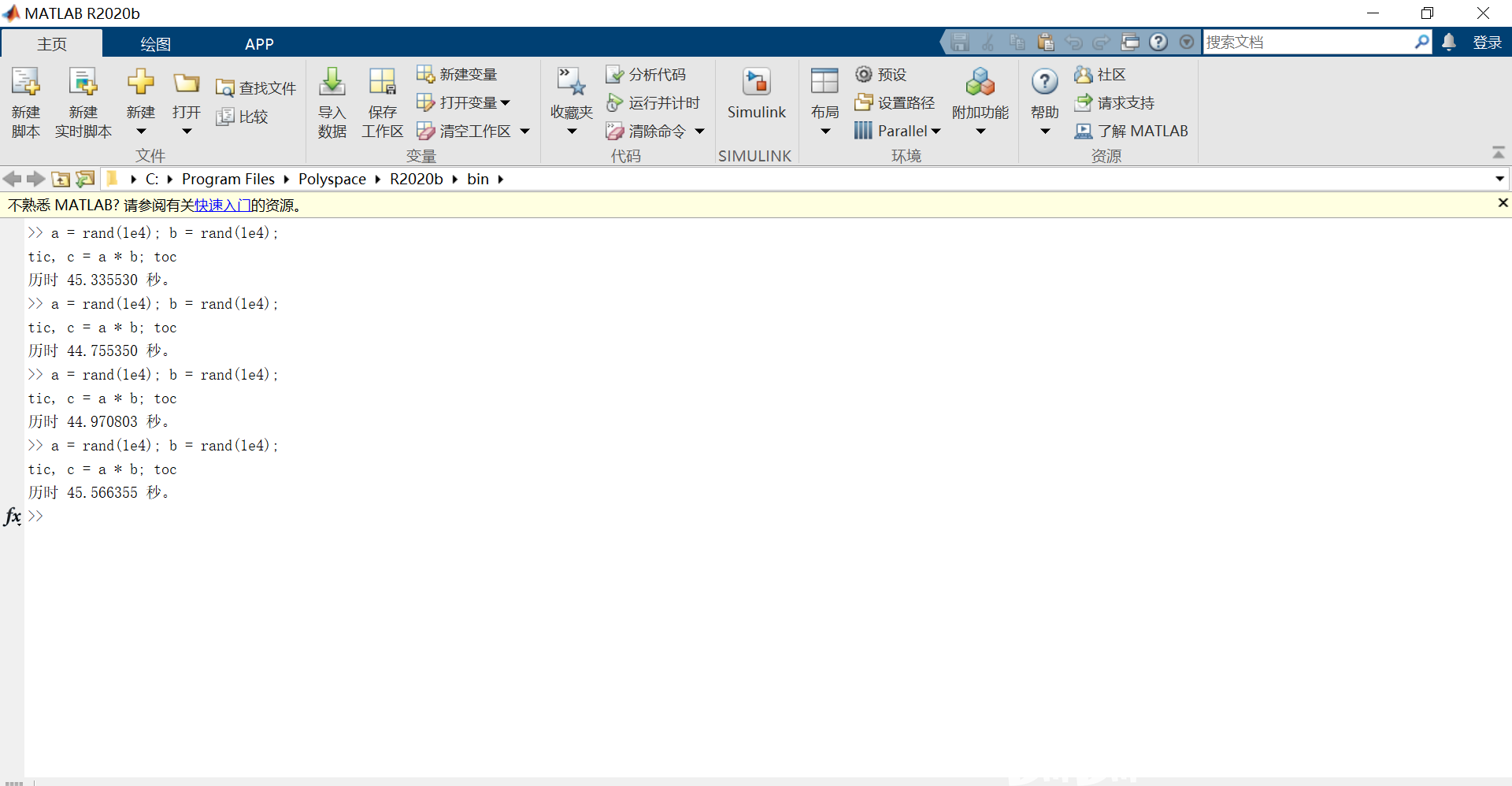1512x786 pixels.
Task: Click the 打开 folder icon
Action: click(x=187, y=83)
